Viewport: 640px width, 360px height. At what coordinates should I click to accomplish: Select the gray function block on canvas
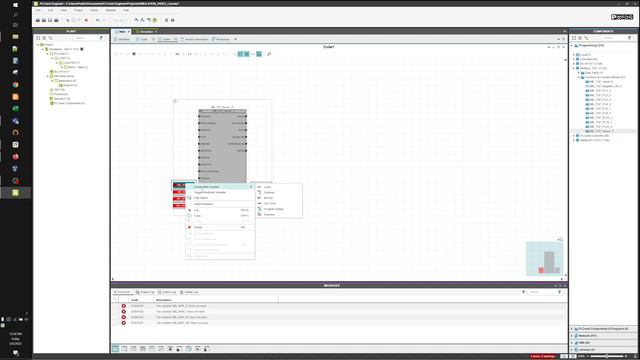click(x=222, y=146)
